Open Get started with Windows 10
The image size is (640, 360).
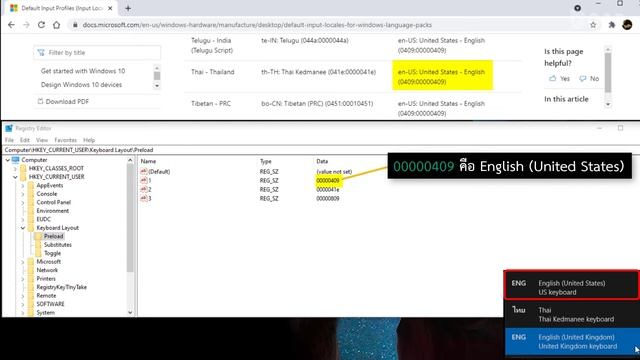point(83,71)
